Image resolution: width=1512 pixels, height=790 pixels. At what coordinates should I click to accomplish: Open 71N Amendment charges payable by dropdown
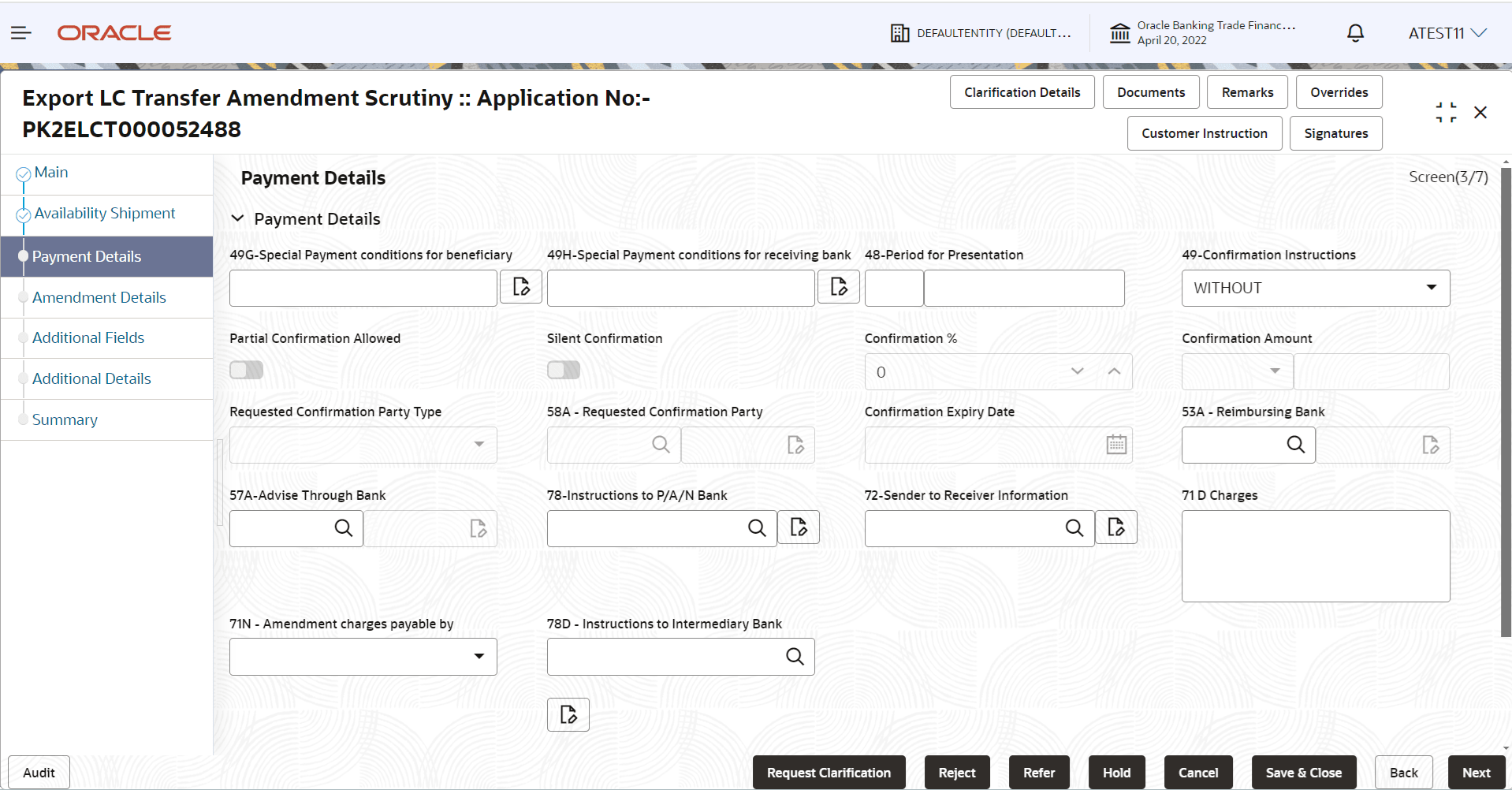(x=478, y=656)
